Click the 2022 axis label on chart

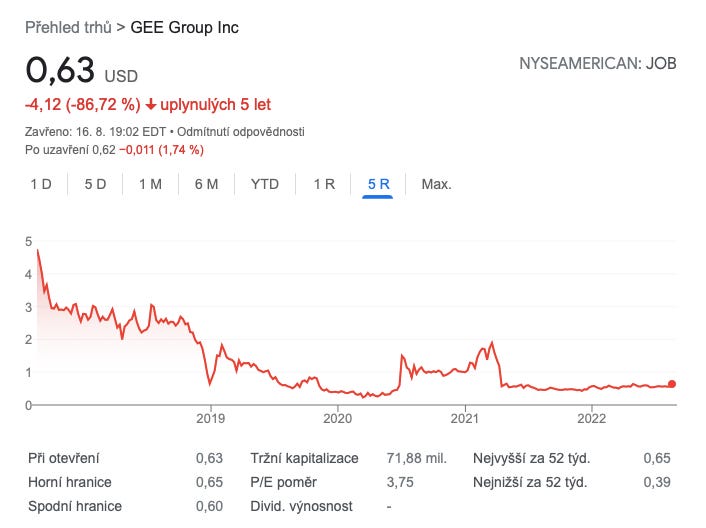(x=592, y=419)
